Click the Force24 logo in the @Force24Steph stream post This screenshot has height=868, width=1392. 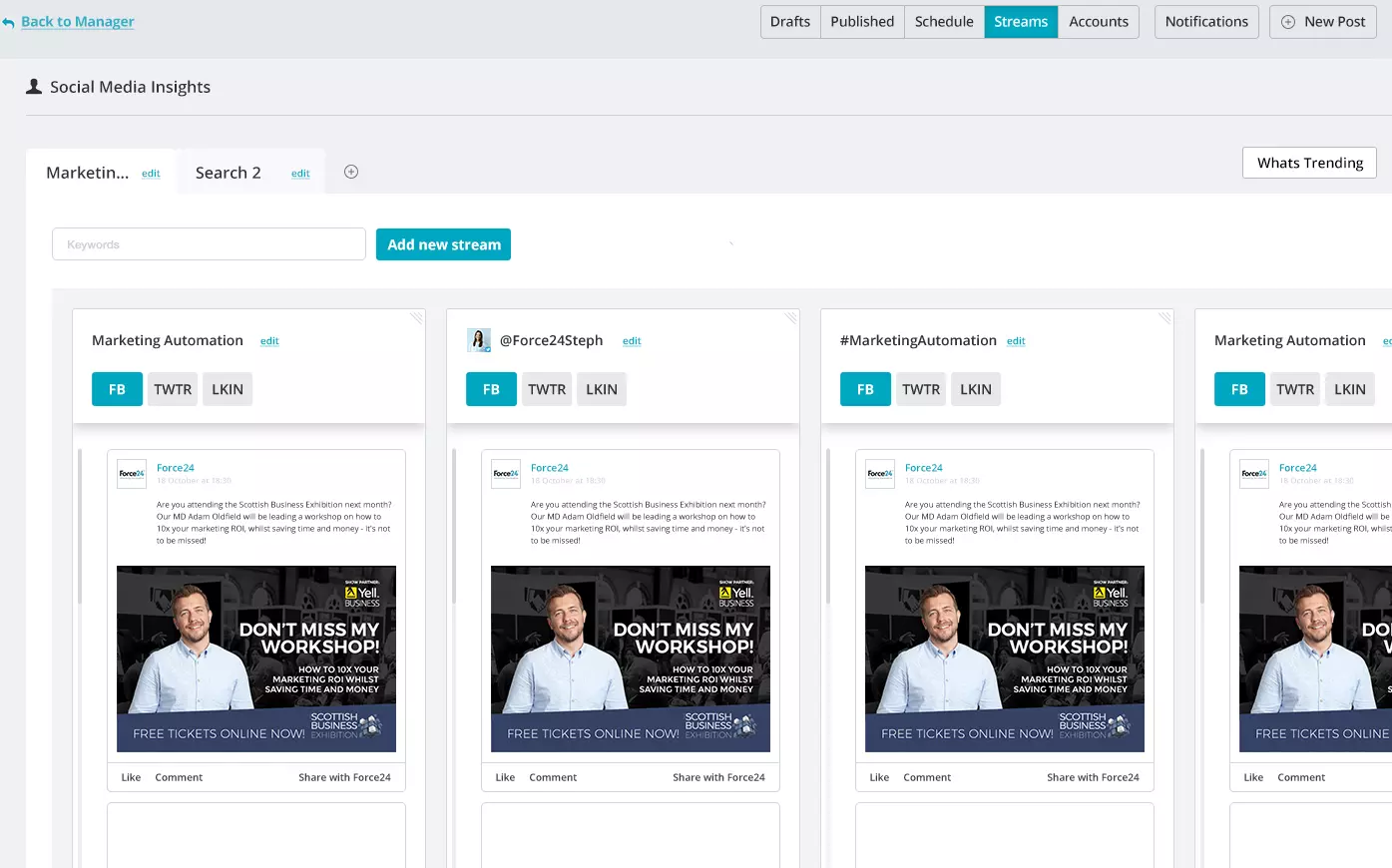506,473
